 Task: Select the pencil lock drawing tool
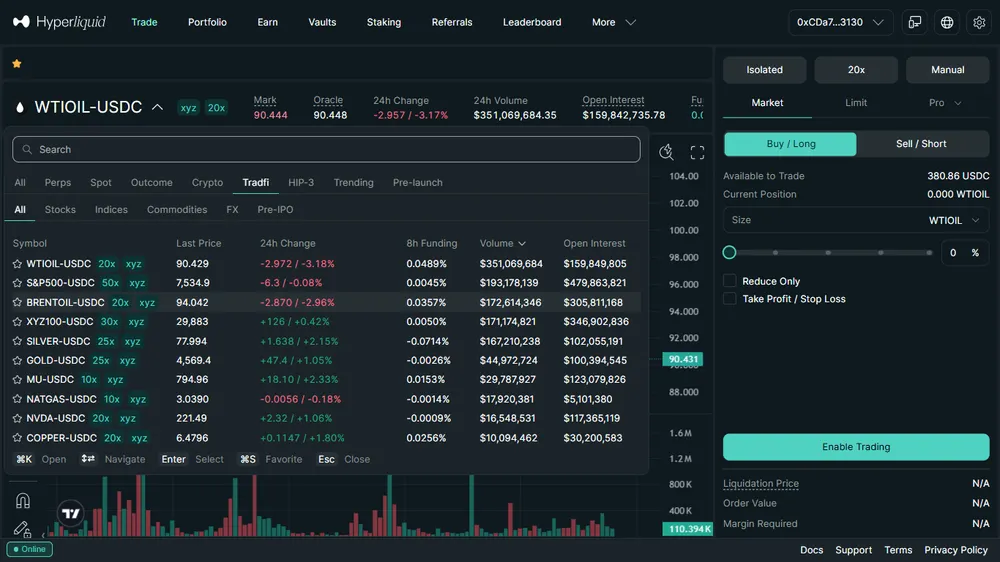(x=22, y=529)
